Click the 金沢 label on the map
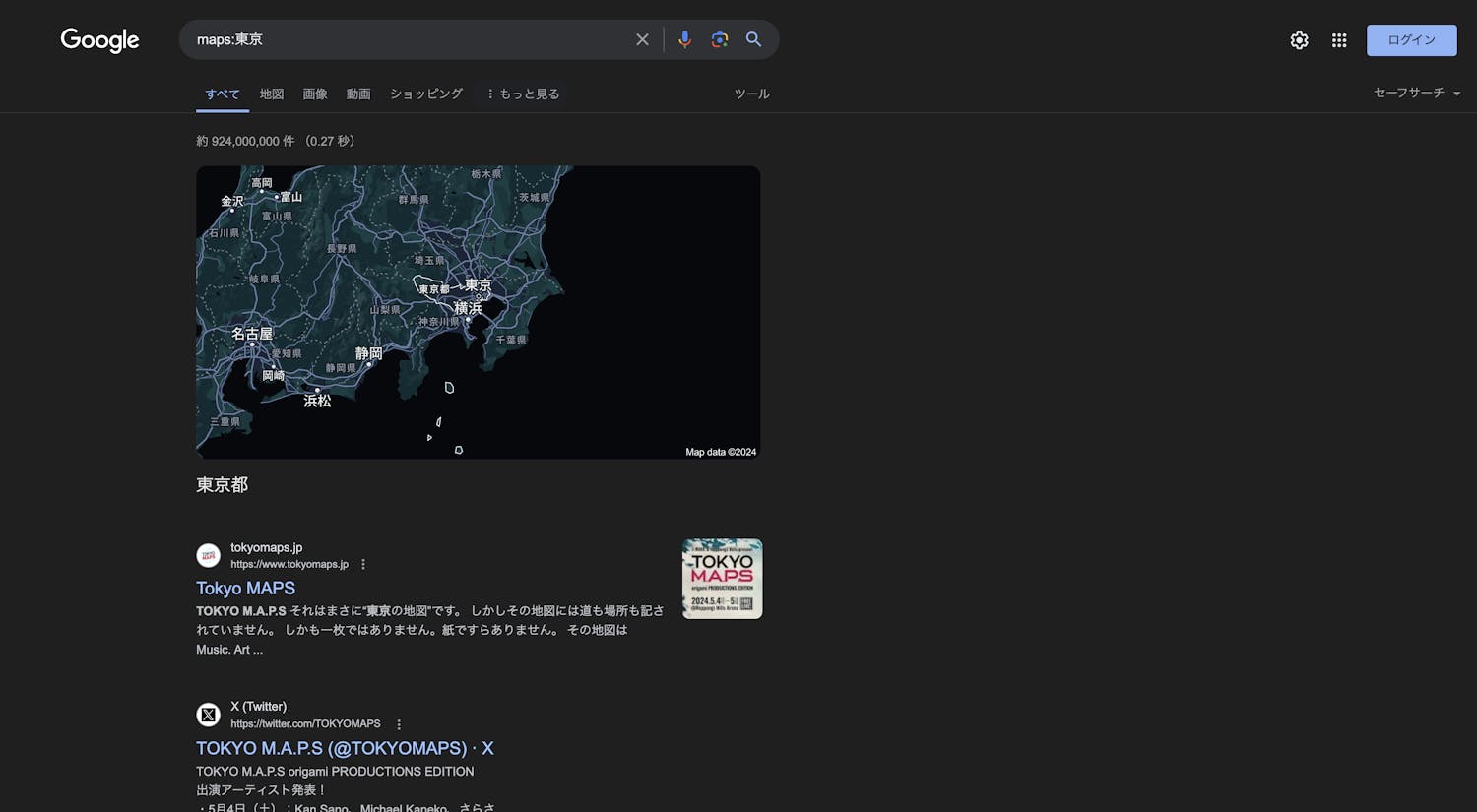 click(x=231, y=201)
